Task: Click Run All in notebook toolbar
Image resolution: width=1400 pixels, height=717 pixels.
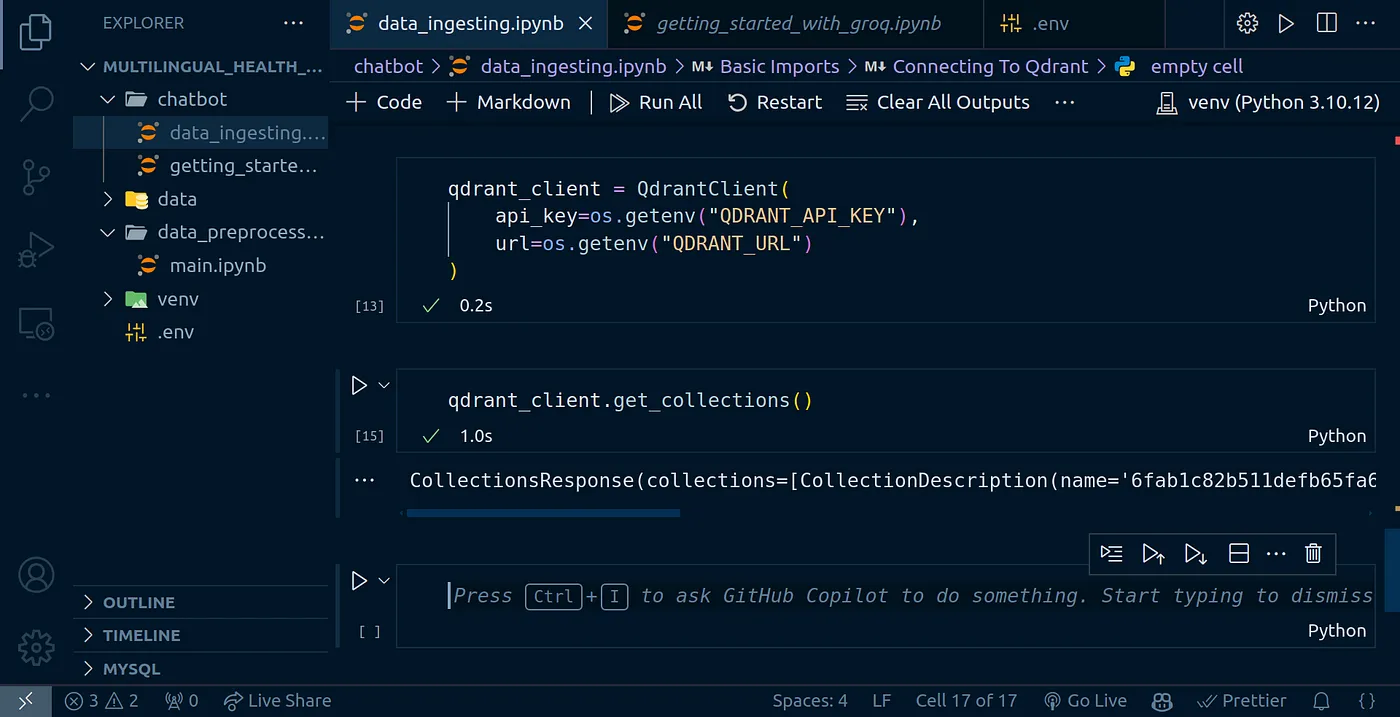Action: pos(656,102)
